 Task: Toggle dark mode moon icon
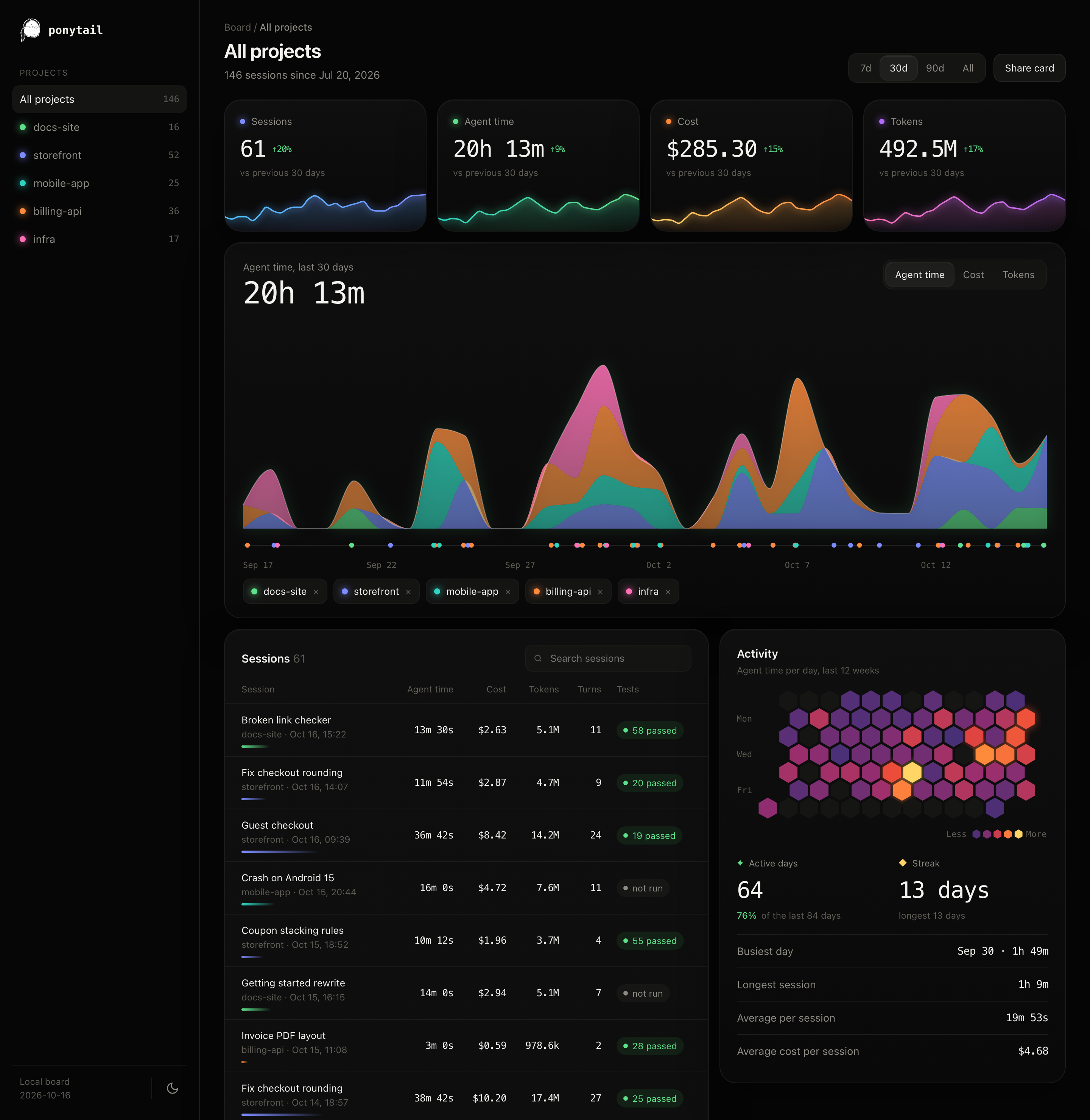click(x=172, y=1088)
